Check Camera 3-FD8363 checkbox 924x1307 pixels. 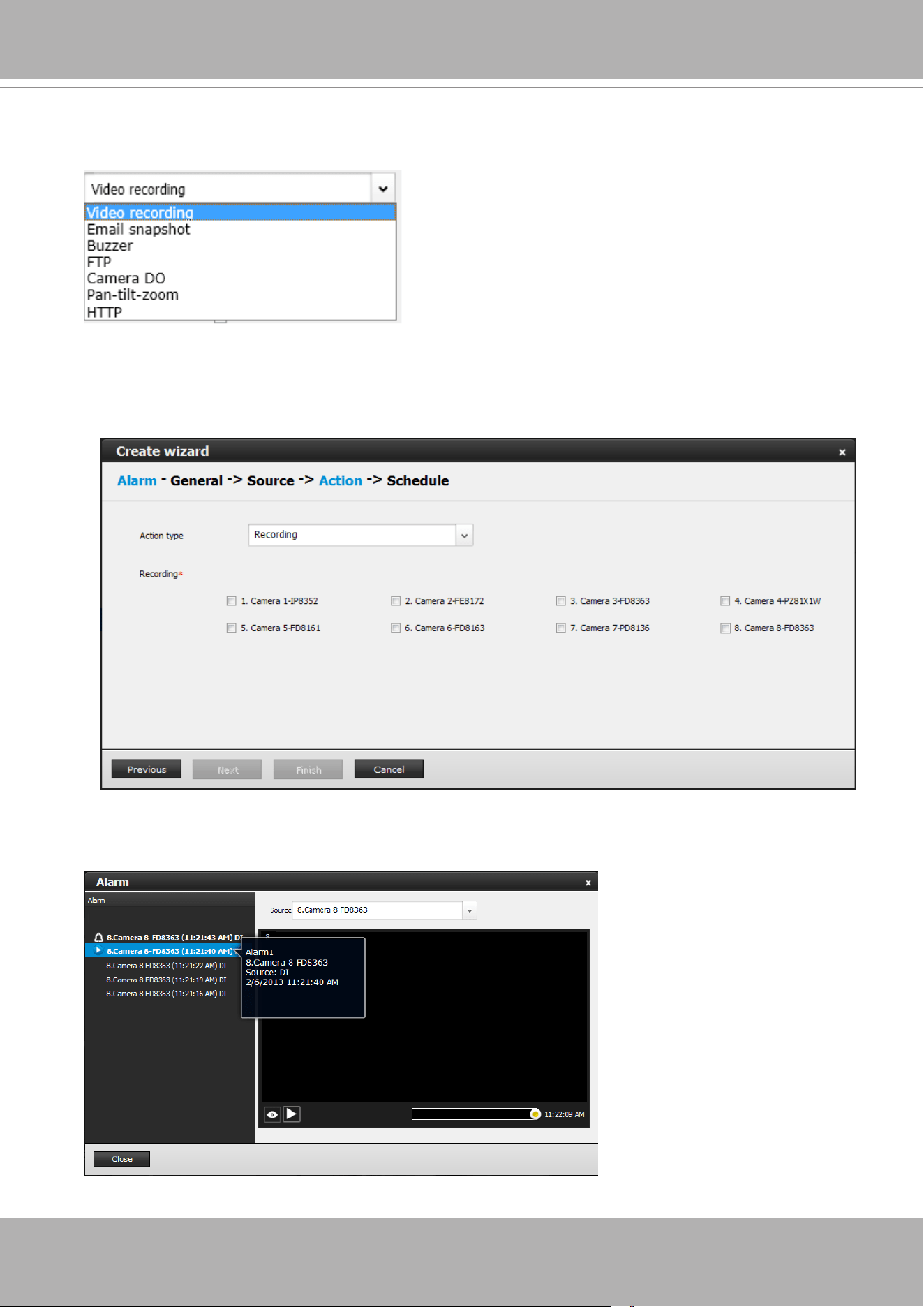point(560,601)
